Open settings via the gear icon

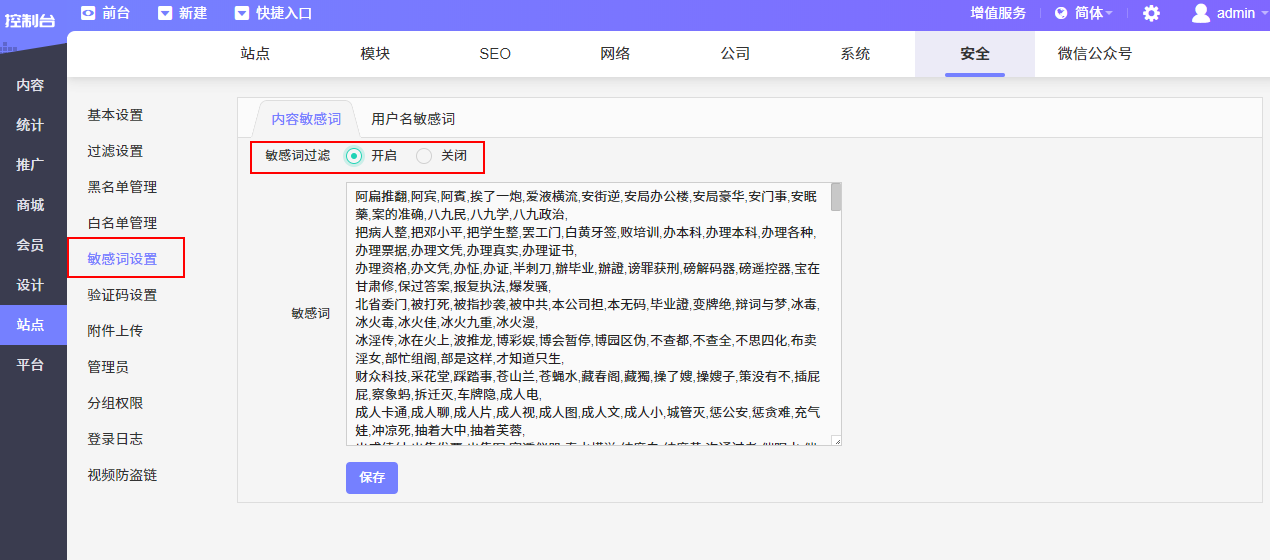tap(1151, 13)
